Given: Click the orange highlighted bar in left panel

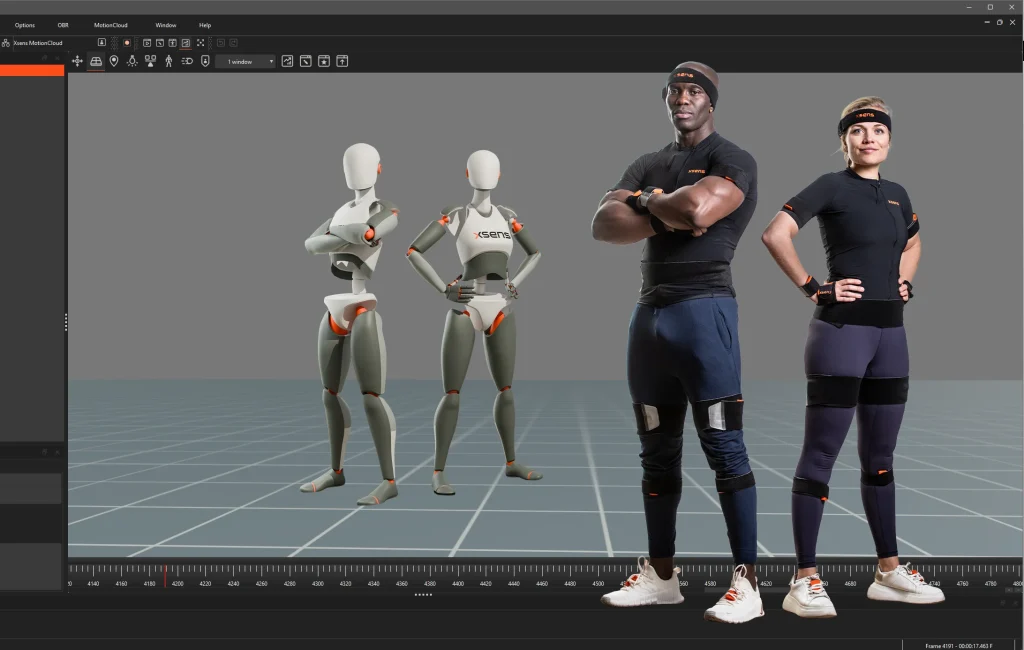Looking at the screenshot, I should (x=32, y=71).
